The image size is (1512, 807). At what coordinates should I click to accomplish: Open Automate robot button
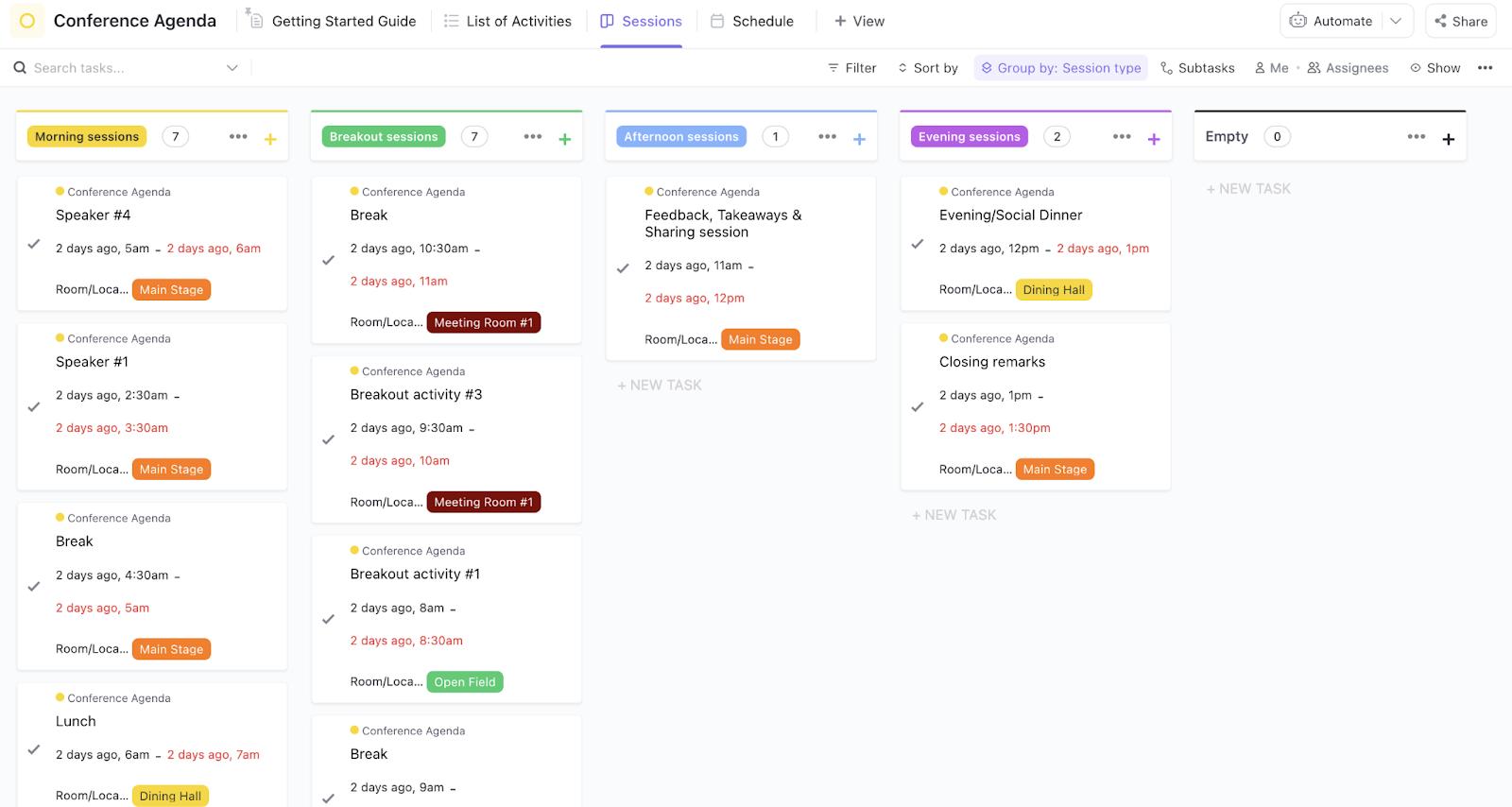1331,21
